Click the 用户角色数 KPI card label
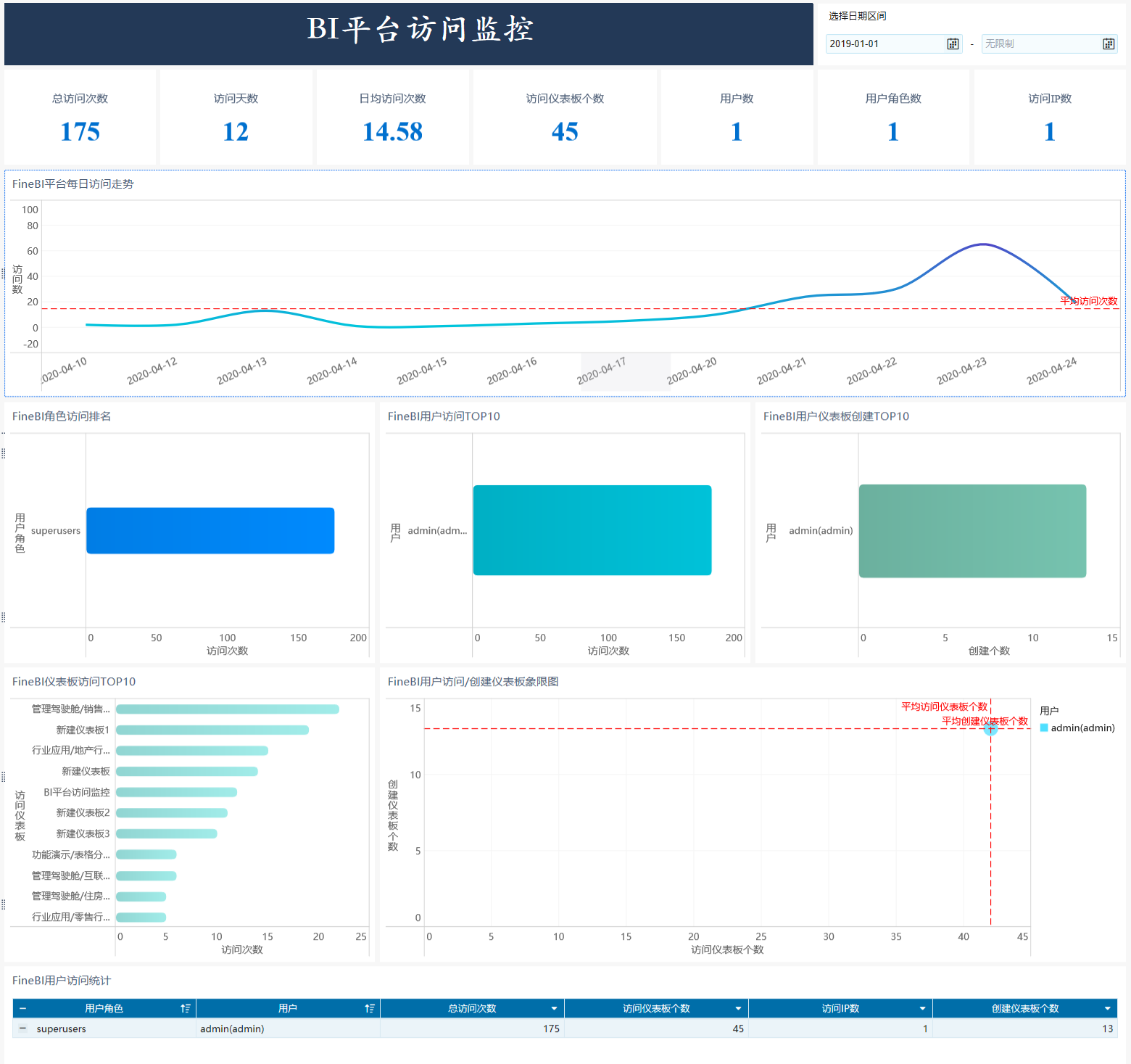 pos(893,99)
